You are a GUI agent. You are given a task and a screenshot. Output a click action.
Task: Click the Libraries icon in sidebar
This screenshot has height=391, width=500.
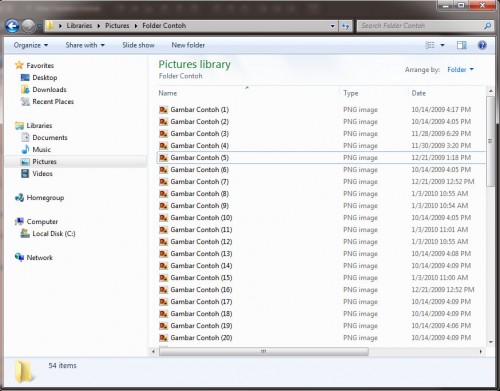pyautogui.click(x=19, y=125)
